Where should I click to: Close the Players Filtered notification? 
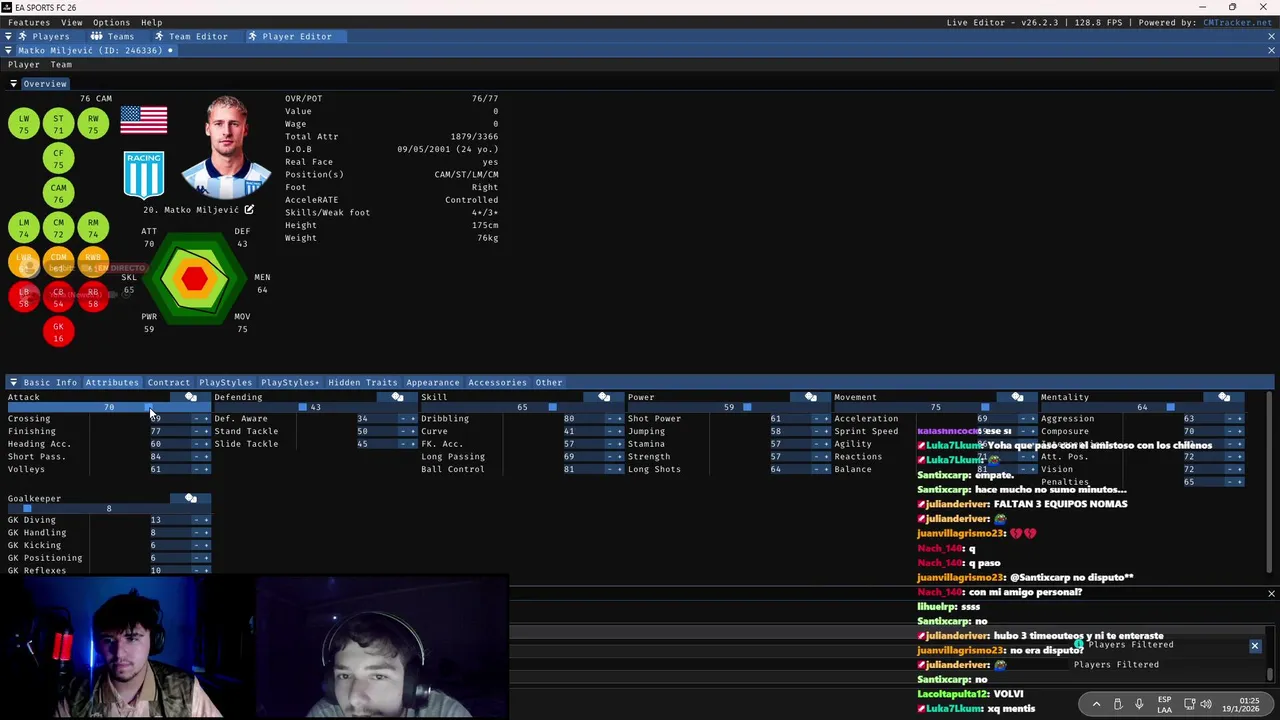click(1255, 646)
